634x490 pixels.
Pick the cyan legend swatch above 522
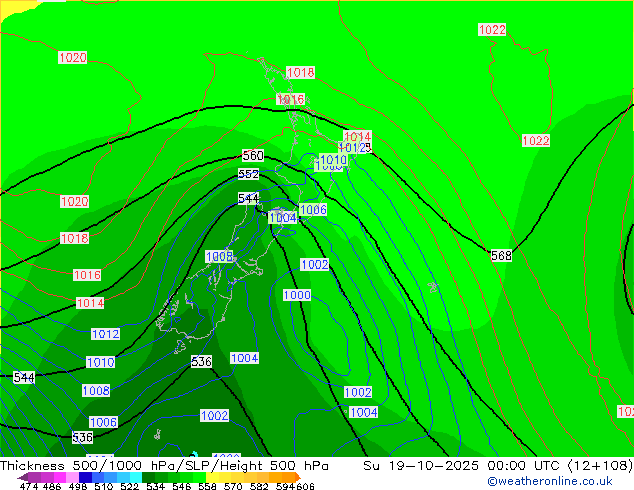click(x=136, y=477)
